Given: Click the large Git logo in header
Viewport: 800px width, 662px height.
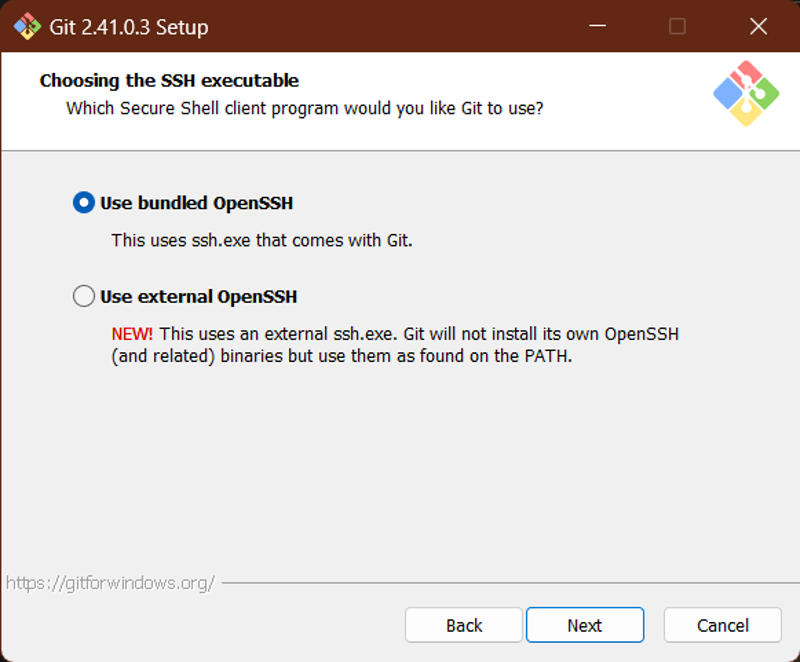Looking at the screenshot, I should pyautogui.click(x=746, y=93).
